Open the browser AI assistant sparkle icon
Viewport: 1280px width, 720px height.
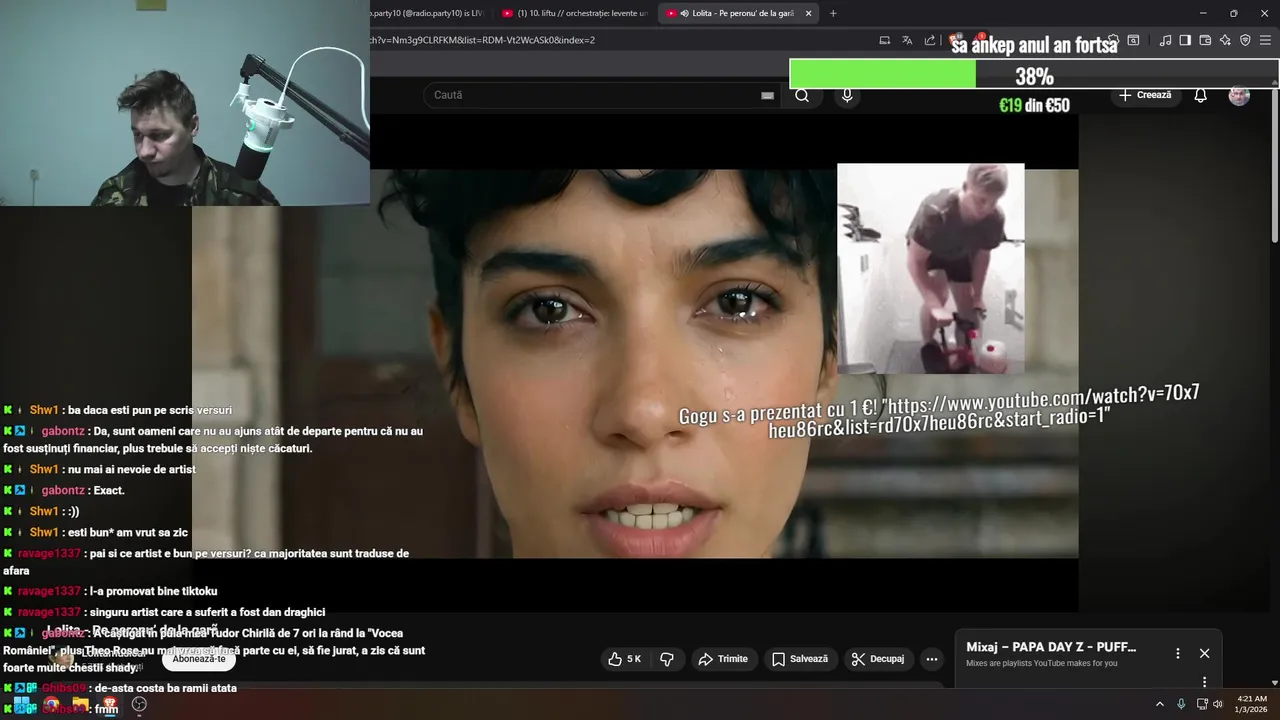pos(1225,40)
